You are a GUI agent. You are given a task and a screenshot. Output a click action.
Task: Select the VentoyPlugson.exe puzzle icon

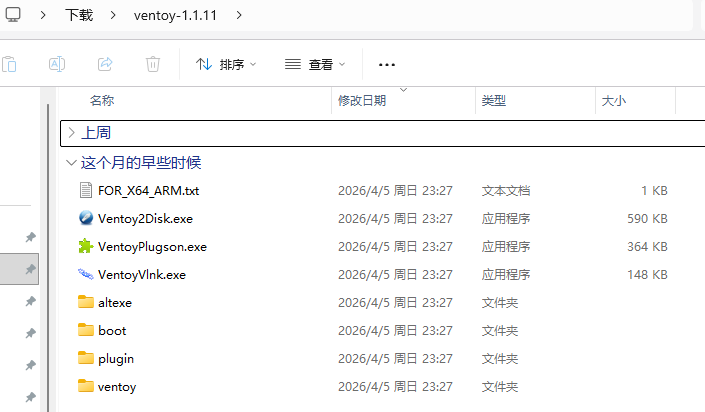point(85,246)
